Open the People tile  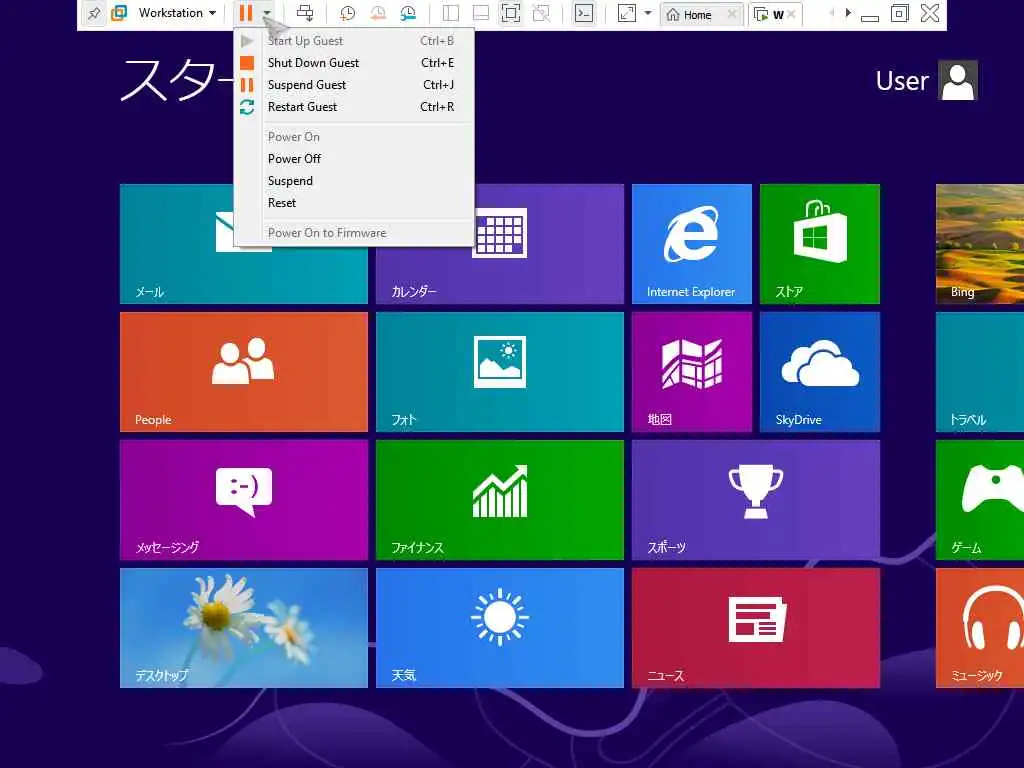(244, 372)
